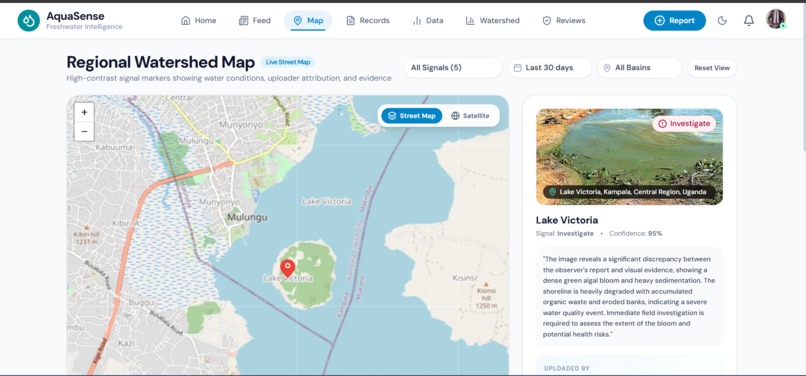Click the Reviews shield icon
The height and width of the screenshot is (376, 806).
point(547,21)
